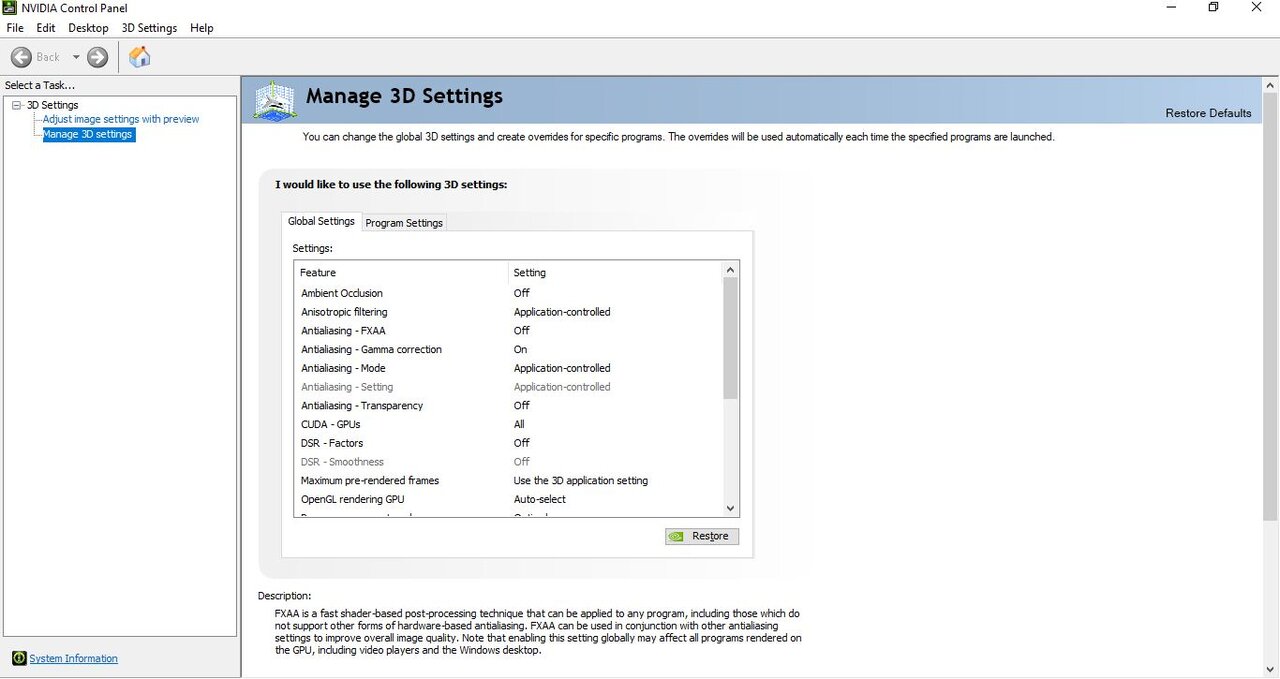Click the main window vertical scrollbar
This screenshot has width=1280, height=679.
click(x=1271, y=308)
